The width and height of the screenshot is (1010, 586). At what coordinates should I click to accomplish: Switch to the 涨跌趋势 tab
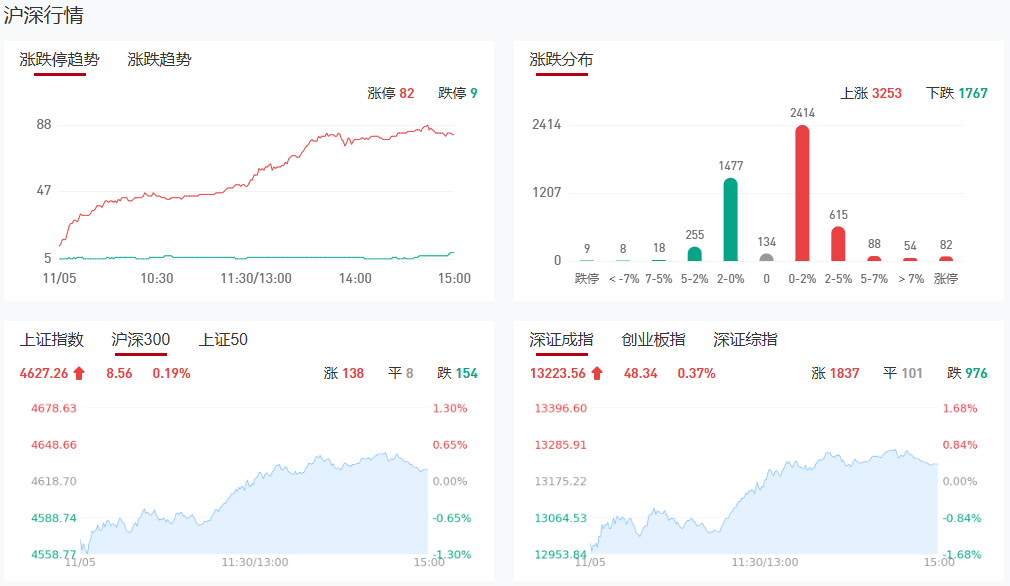point(159,59)
